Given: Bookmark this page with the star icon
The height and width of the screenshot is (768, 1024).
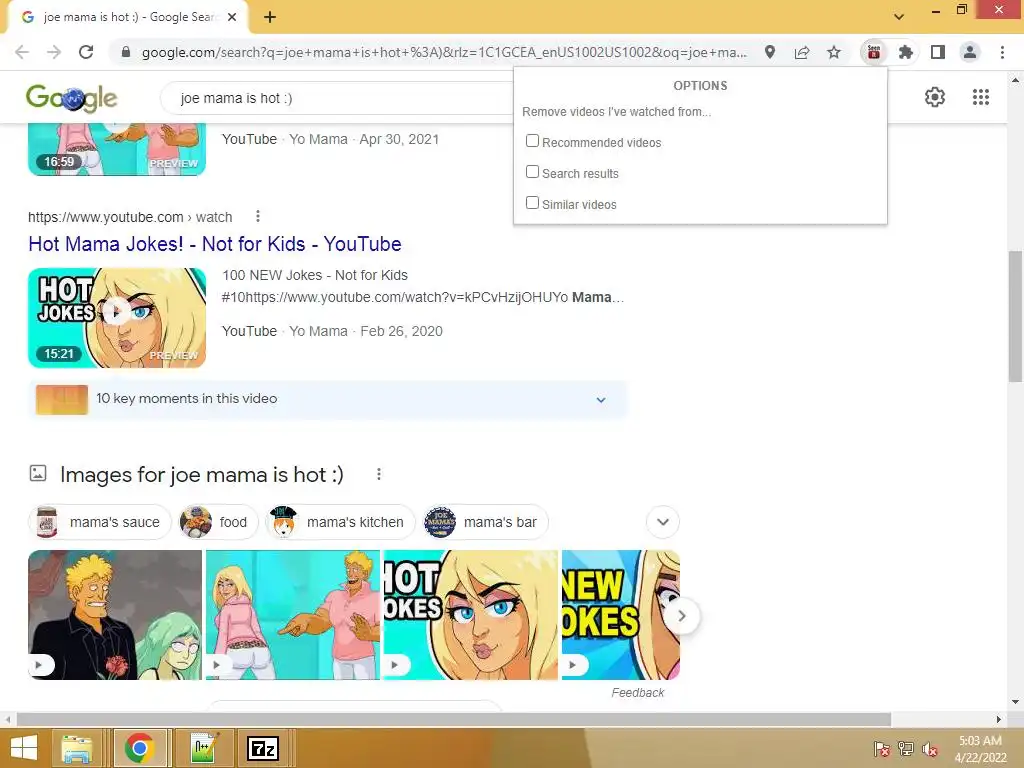Looking at the screenshot, I should pyautogui.click(x=834, y=52).
